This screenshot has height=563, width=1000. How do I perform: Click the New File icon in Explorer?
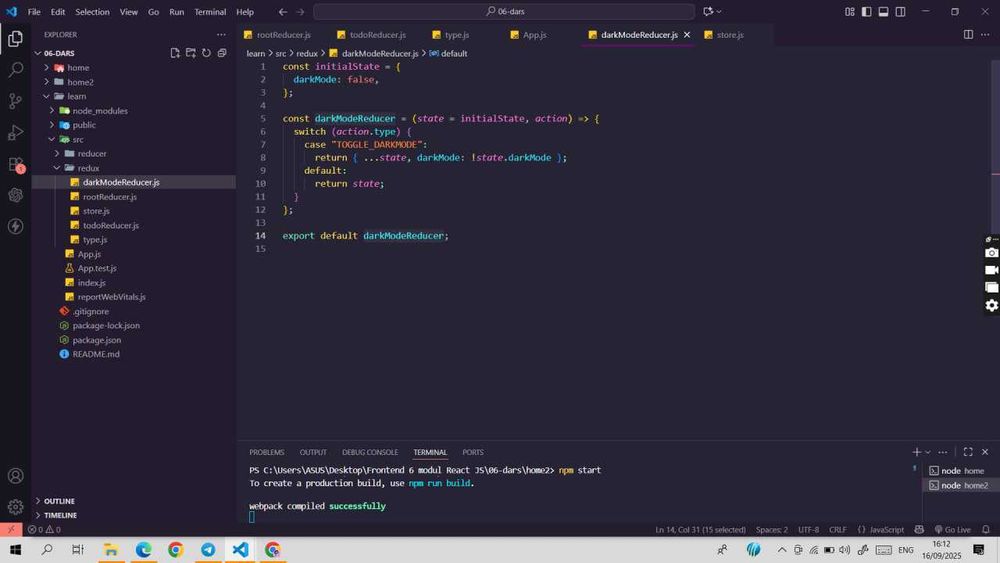tap(175, 53)
